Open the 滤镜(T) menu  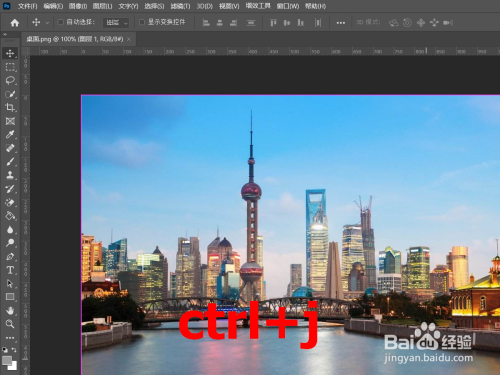[x=180, y=6]
